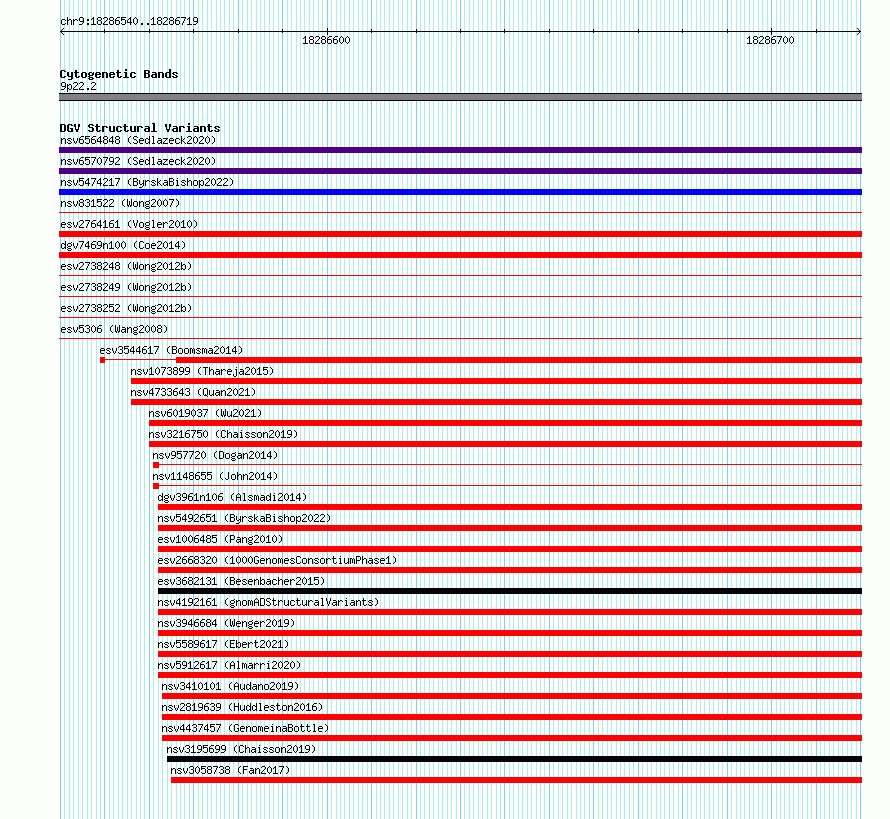This screenshot has width=890, height=819.
Task: Open variant nsv6564848 (Sedlazeck2020)
Action: pos(138,140)
